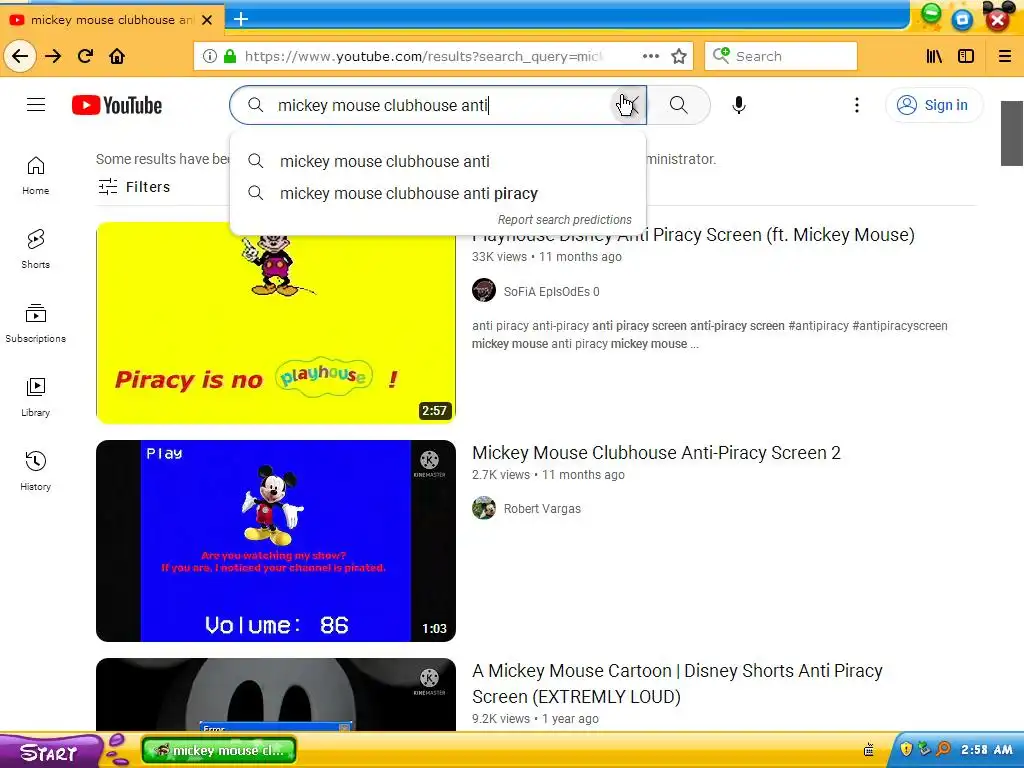The width and height of the screenshot is (1024, 768).
Task: Close the mickey mouse clubhouse tab
Action: point(207,20)
